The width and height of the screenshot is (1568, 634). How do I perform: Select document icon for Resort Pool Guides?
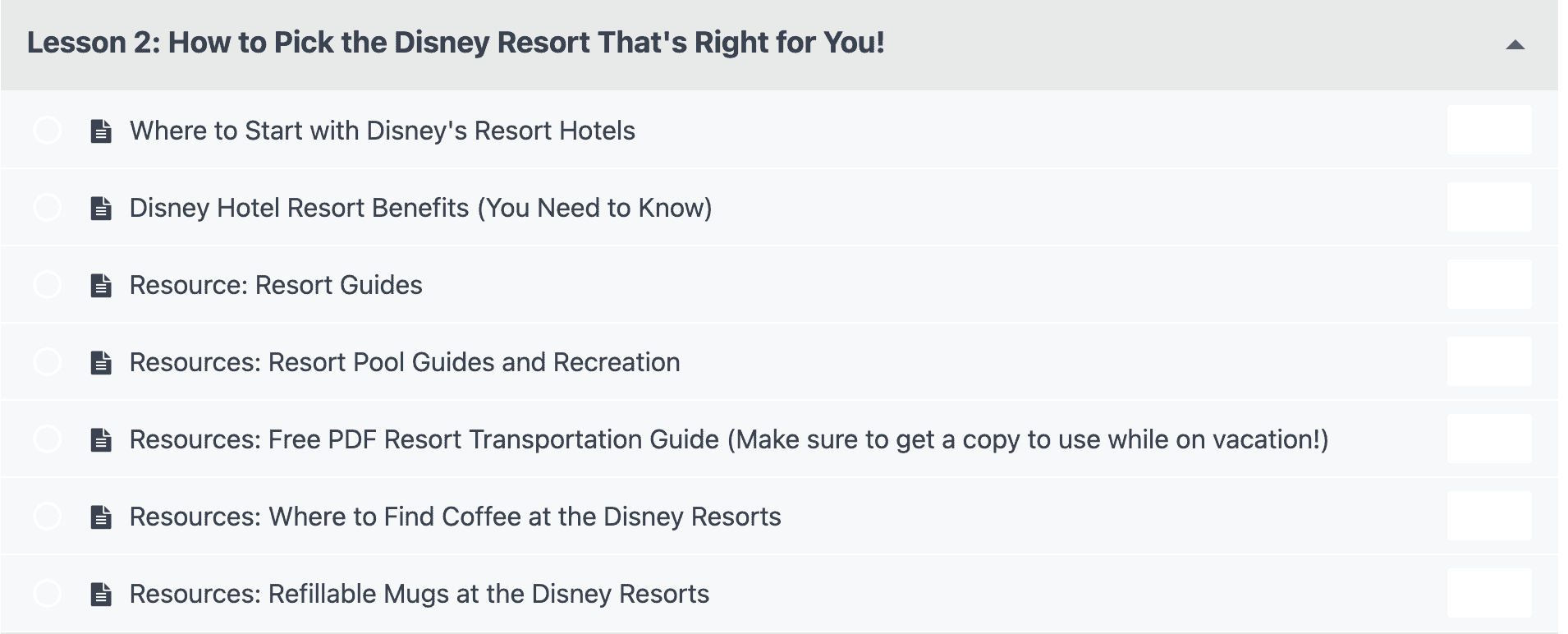(101, 362)
